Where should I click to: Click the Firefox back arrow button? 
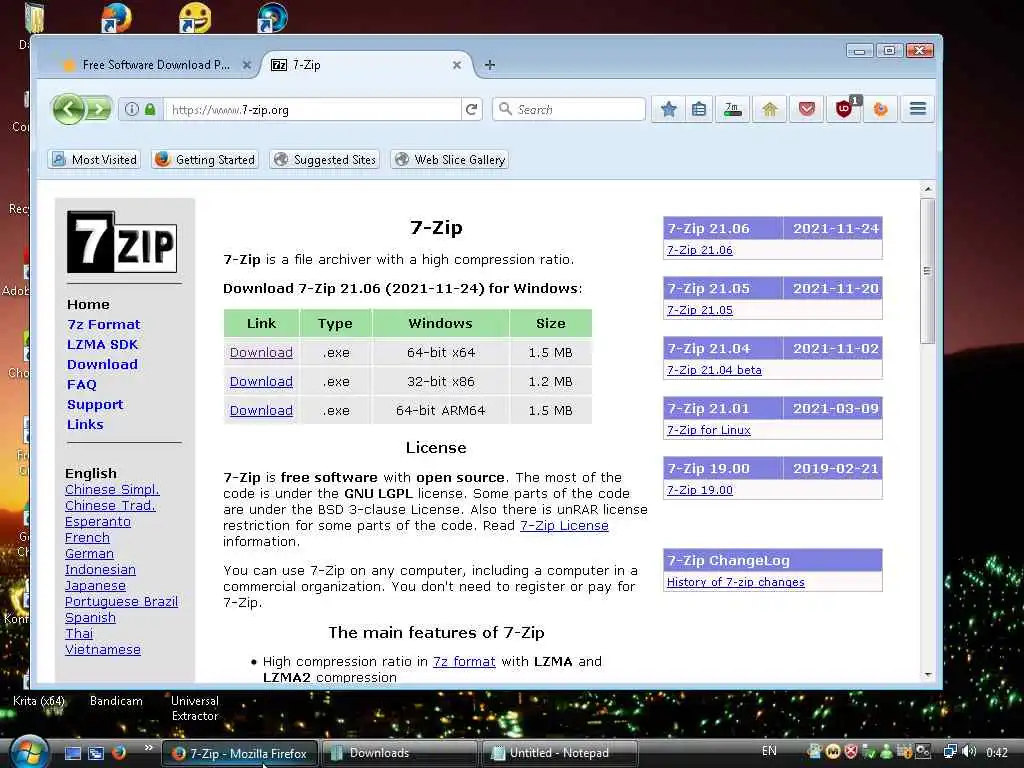tap(69, 109)
